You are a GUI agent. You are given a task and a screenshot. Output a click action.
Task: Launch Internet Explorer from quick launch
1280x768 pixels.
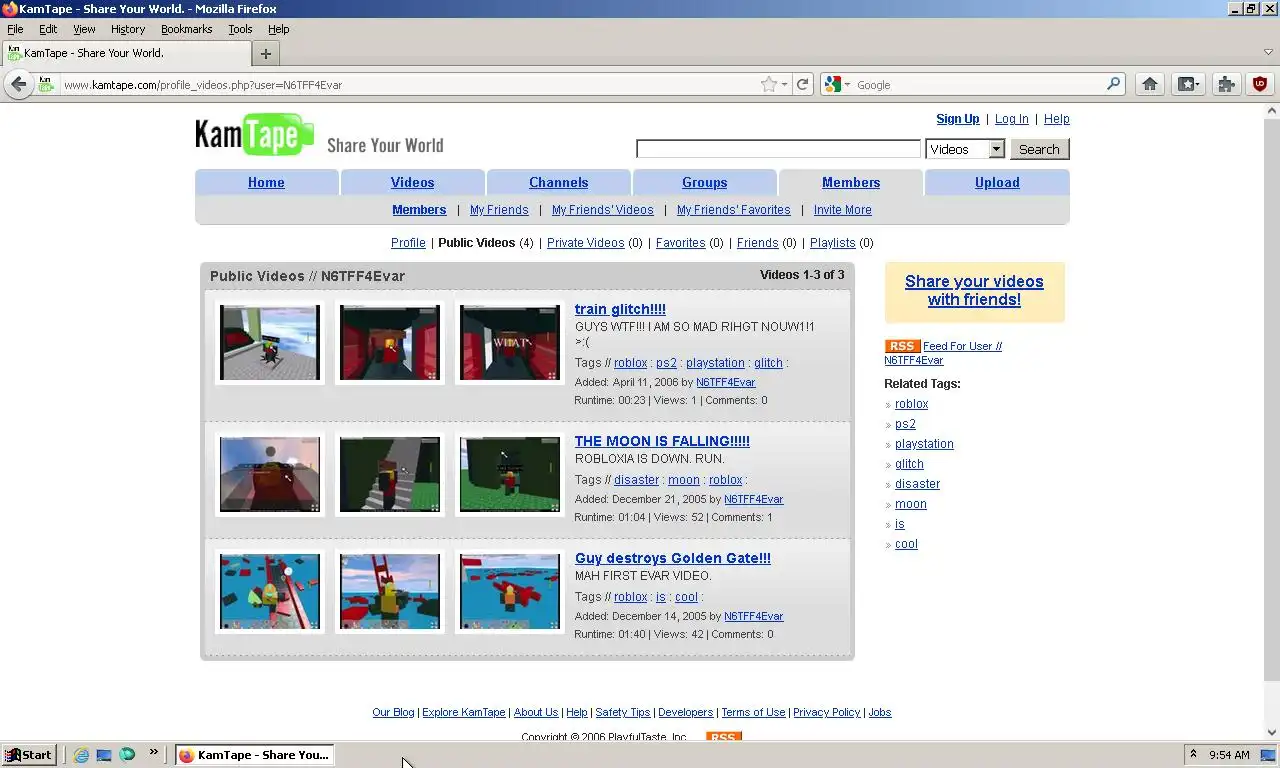81,755
